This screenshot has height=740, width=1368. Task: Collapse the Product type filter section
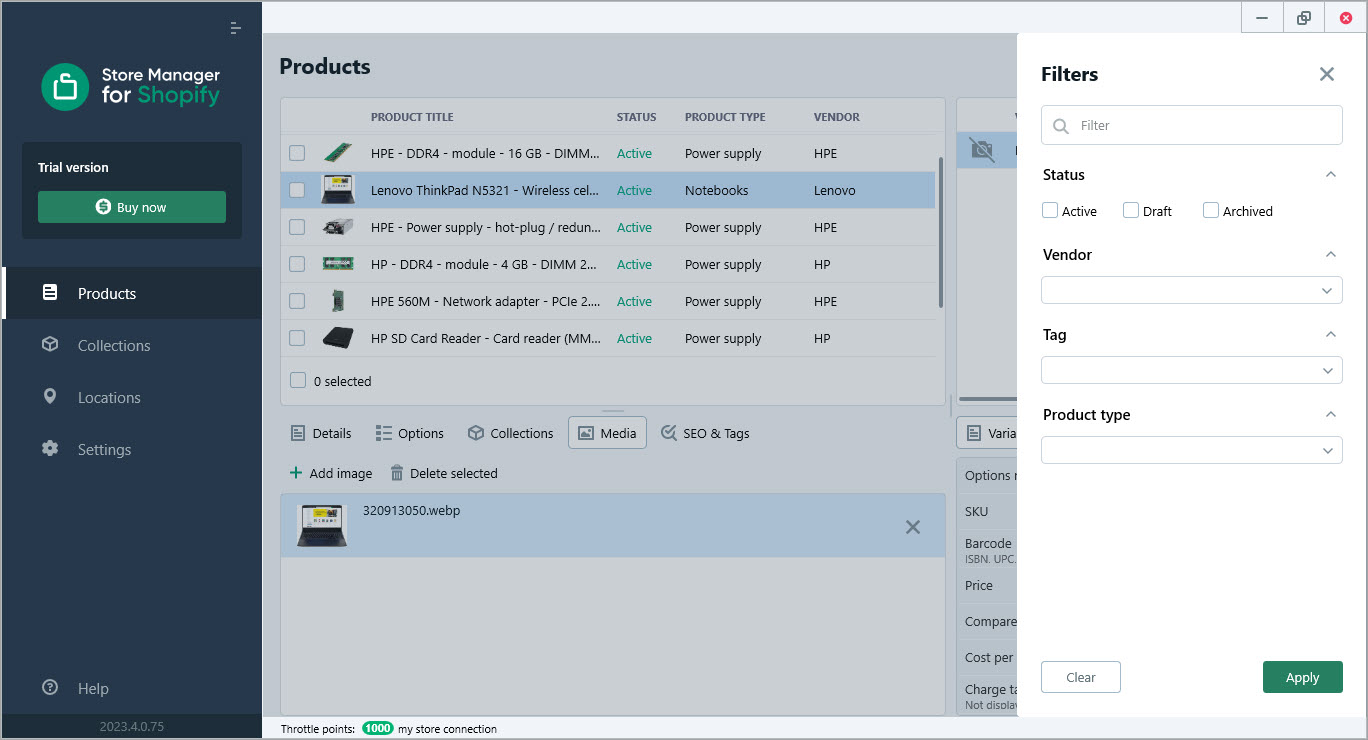coord(1330,414)
